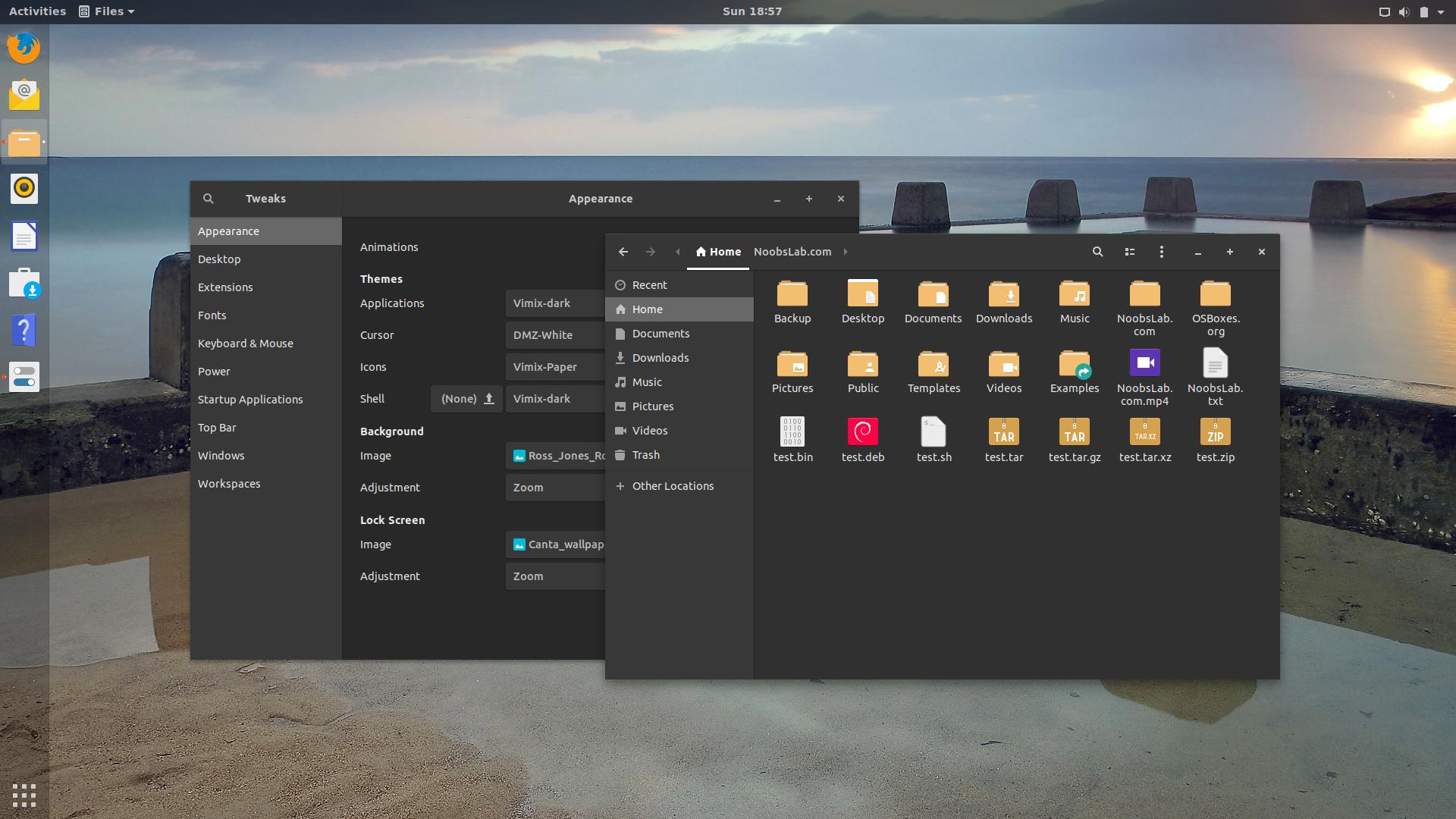
Task: Open the Applications theme dropdown
Action: [554, 303]
